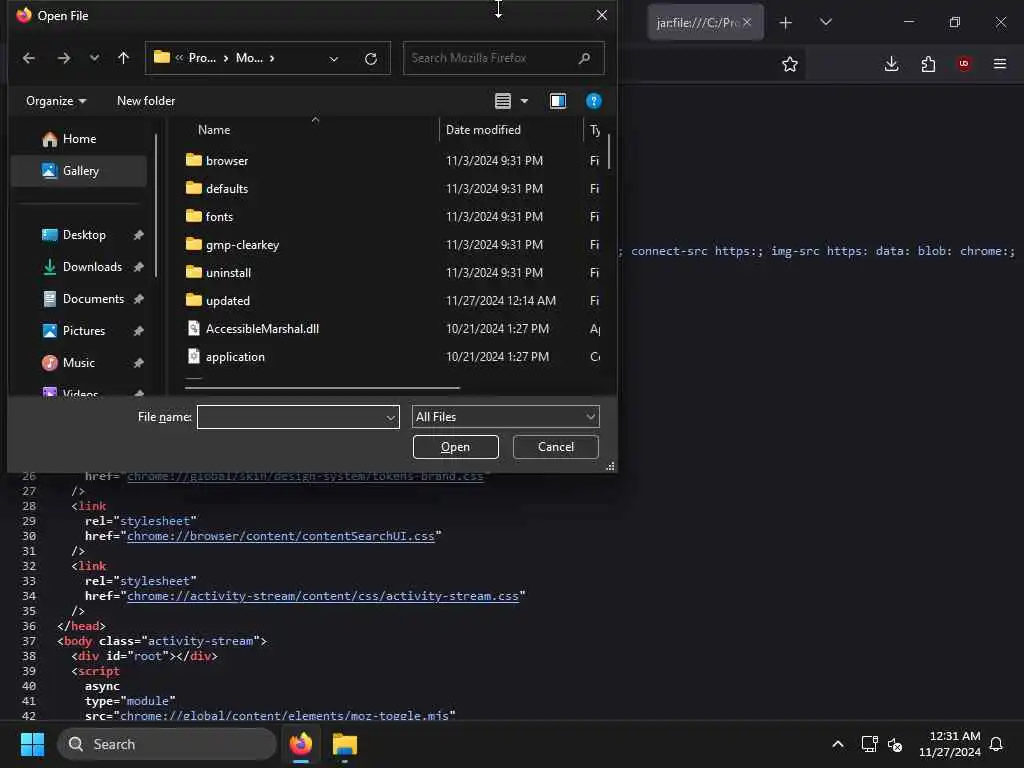The width and height of the screenshot is (1024, 768).
Task: Select Gallery in the navigation pane
Action: (x=79, y=170)
